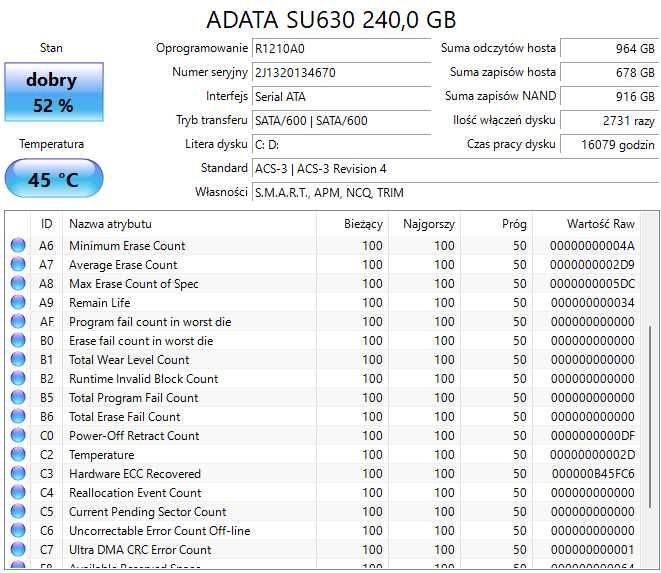This screenshot has width=661, height=573.
Task: Click the Wartość Raw column header
Action: pos(586,224)
